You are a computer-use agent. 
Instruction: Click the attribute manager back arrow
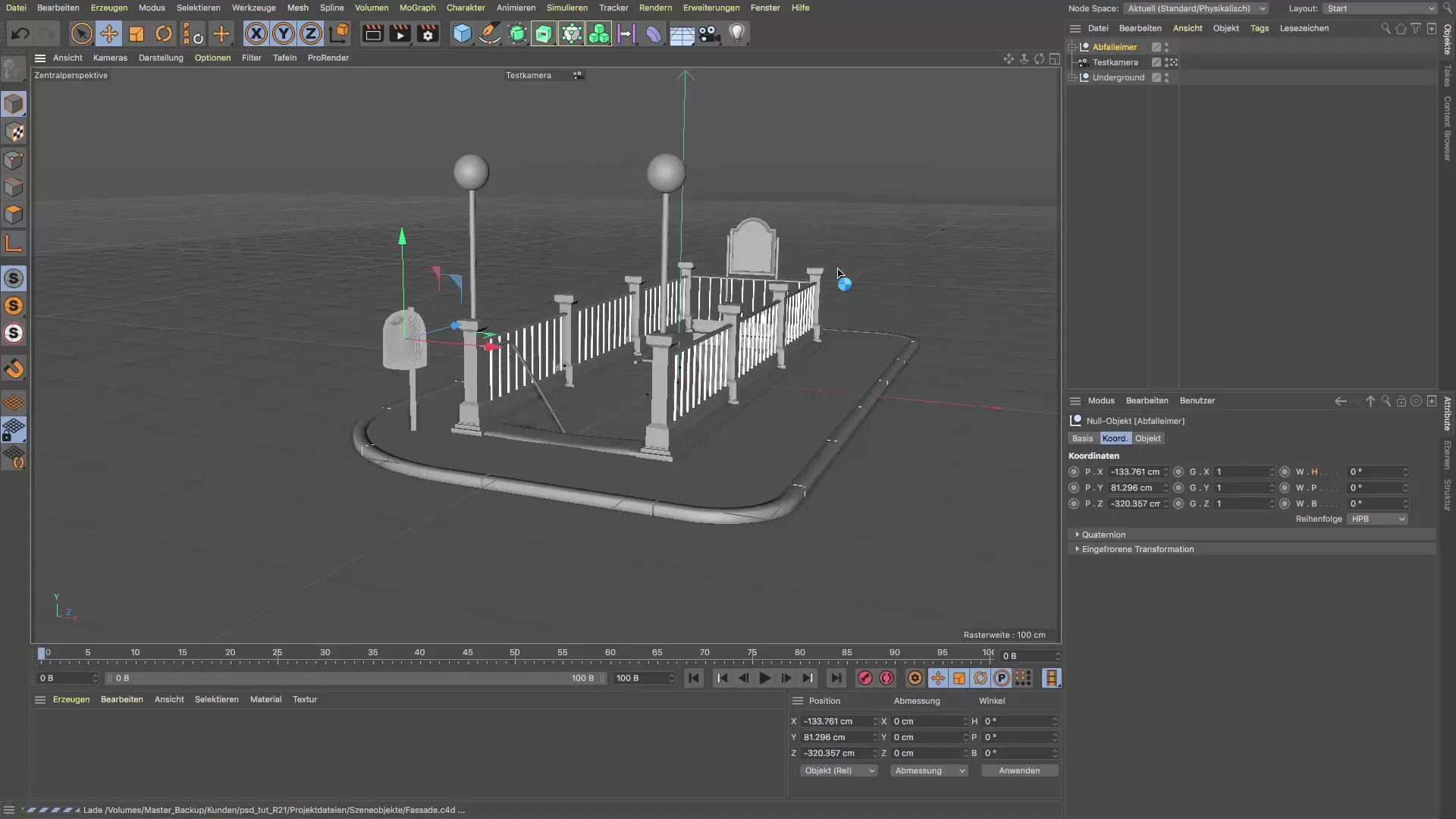coord(1340,401)
